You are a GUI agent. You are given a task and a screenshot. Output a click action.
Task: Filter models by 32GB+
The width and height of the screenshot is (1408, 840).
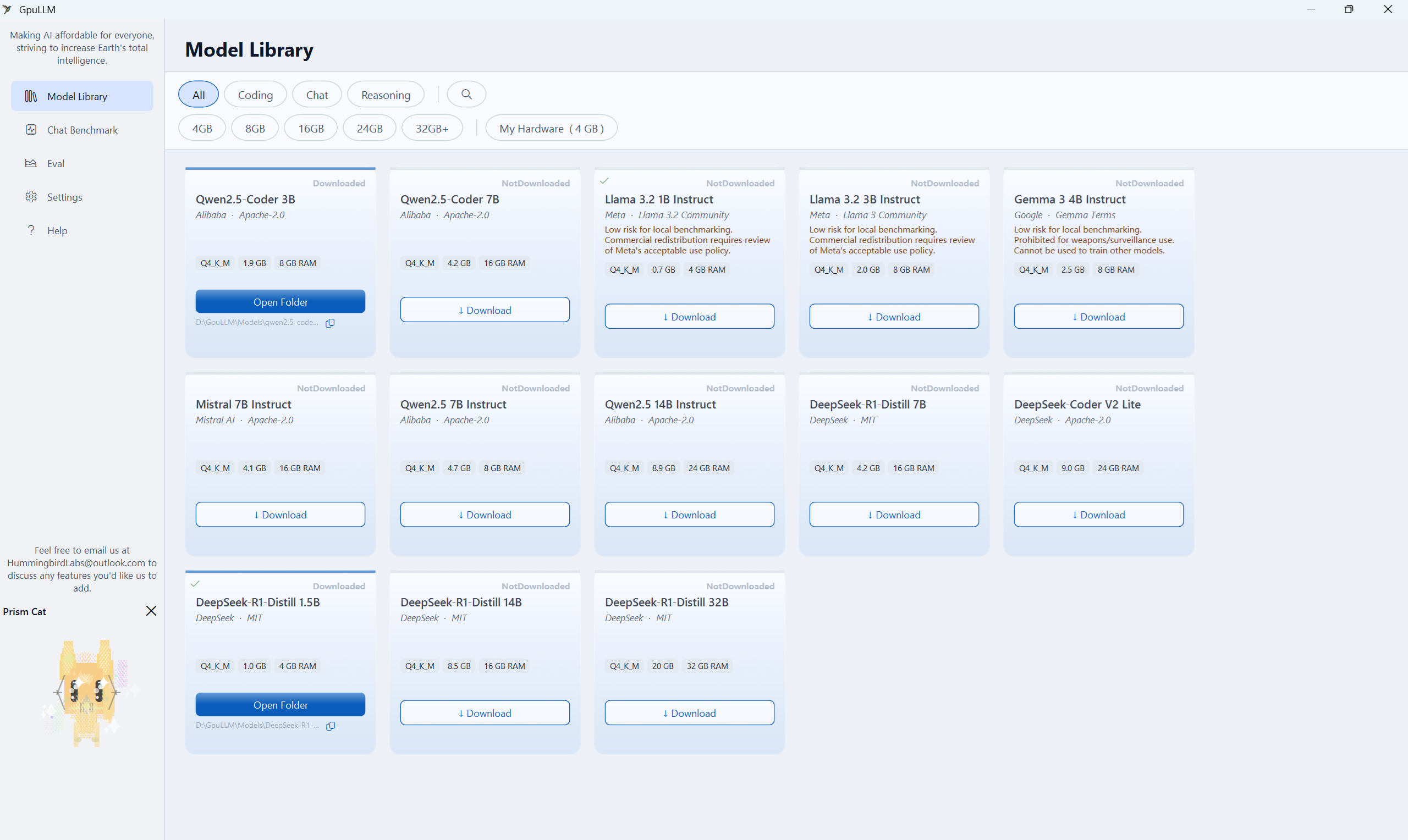point(432,128)
